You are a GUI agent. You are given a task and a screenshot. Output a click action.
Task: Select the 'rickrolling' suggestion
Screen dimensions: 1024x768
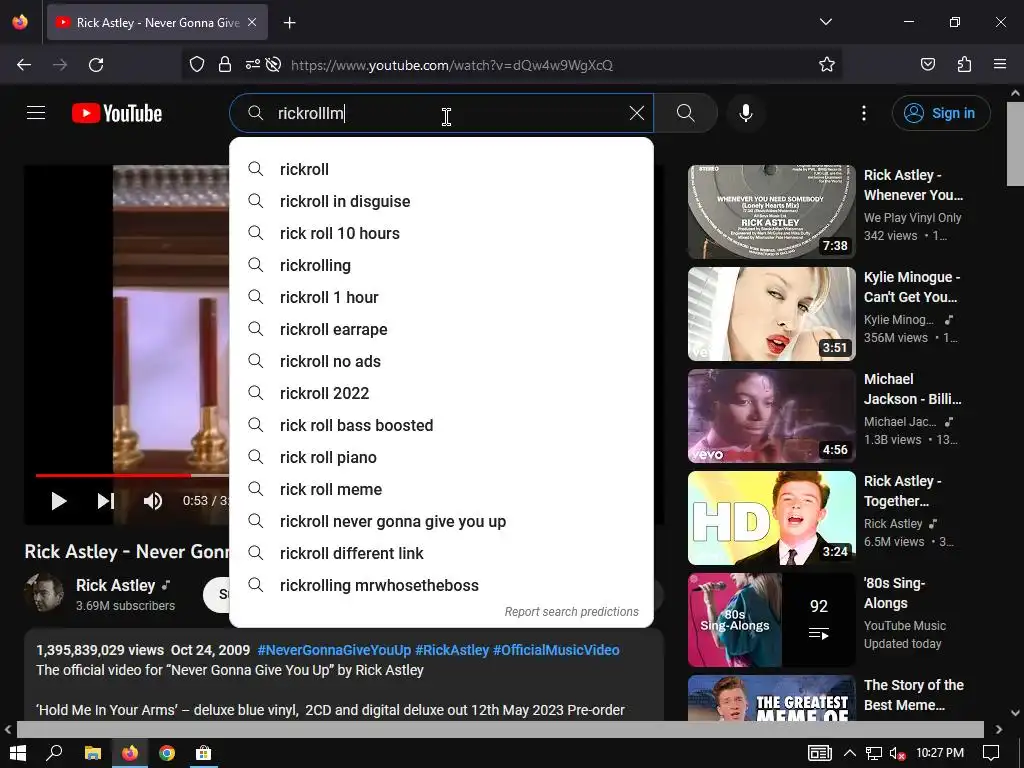(441, 265)
